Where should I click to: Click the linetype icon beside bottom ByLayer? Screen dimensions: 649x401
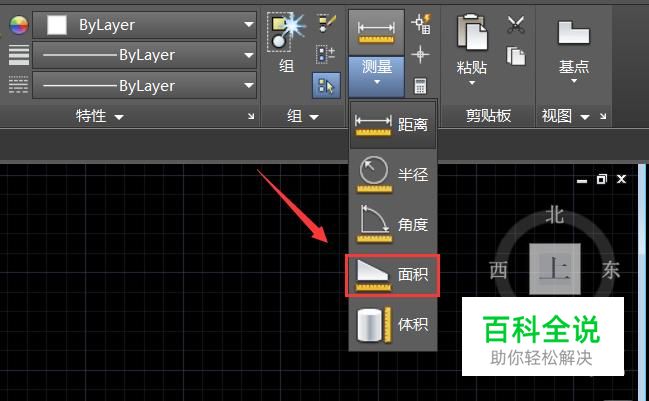point(19,85)
